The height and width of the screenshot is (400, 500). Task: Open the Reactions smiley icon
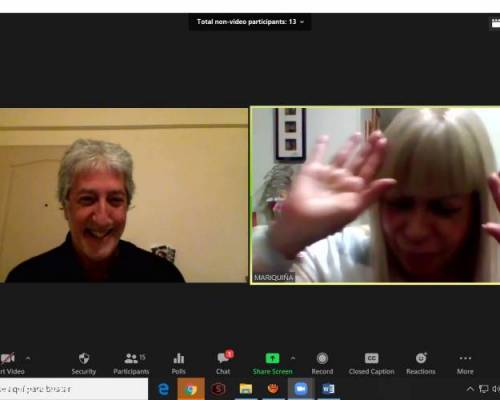tap(421, 358)
